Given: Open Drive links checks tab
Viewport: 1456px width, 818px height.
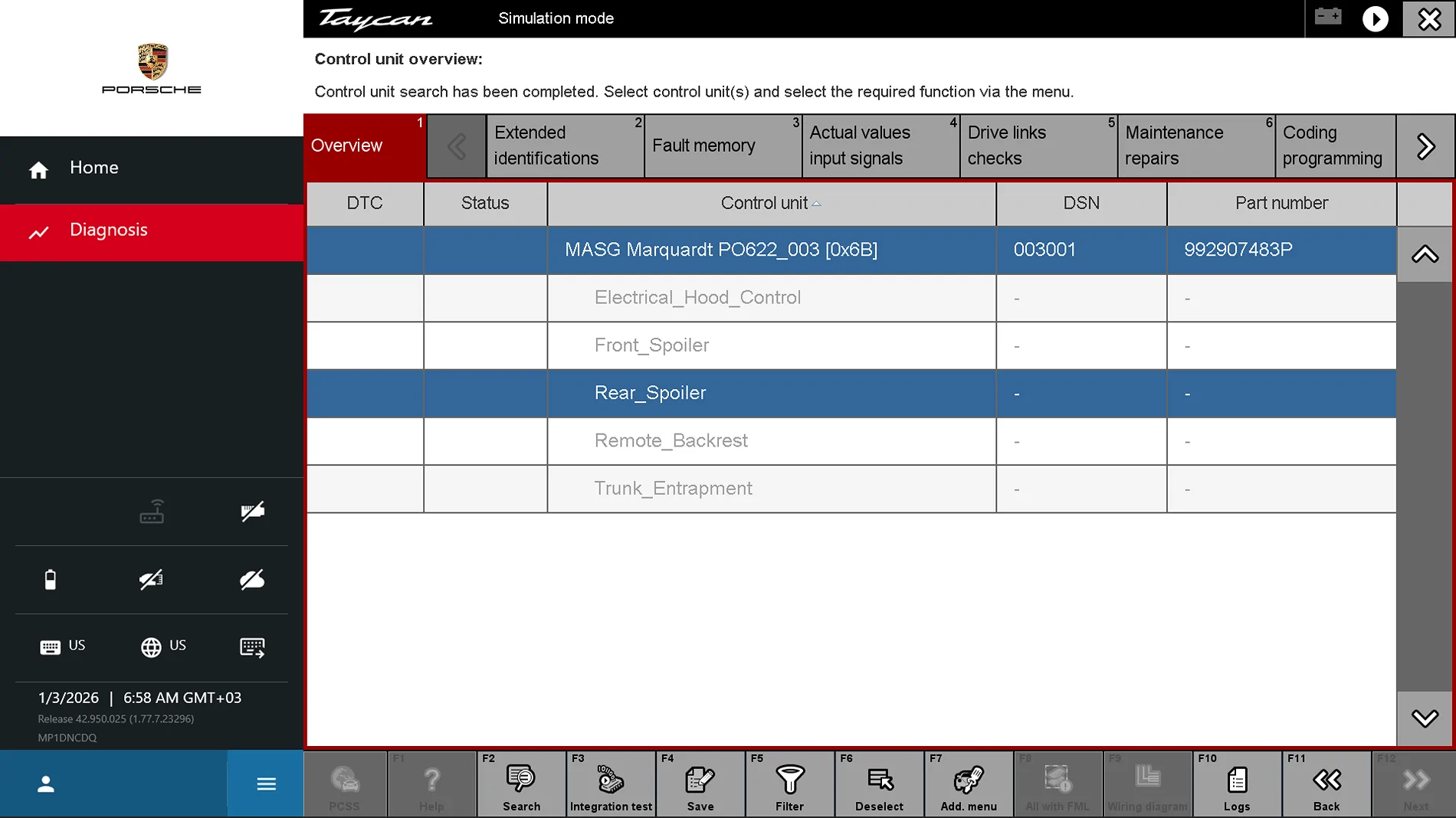Looking at the screenshot, I should pos(1039,146).
